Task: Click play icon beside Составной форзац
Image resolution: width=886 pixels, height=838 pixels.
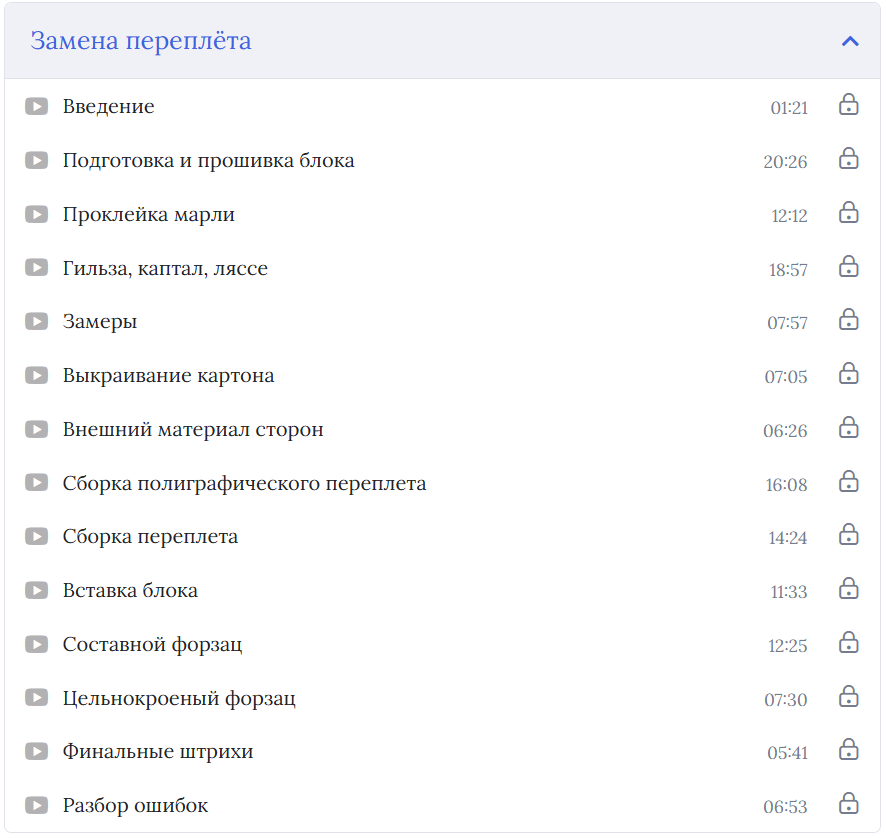Action: pos(36,644)
